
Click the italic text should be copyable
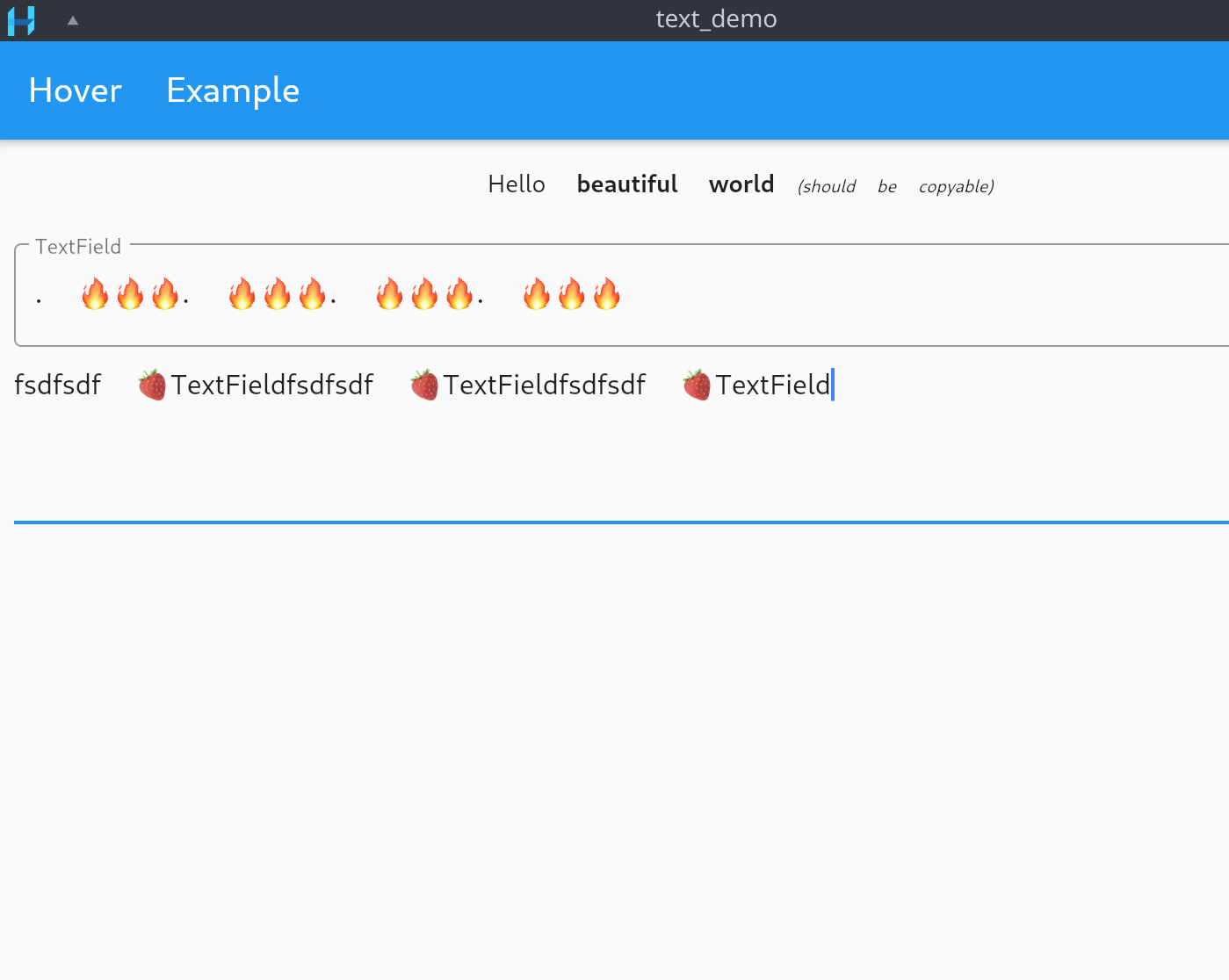[895, 186]
